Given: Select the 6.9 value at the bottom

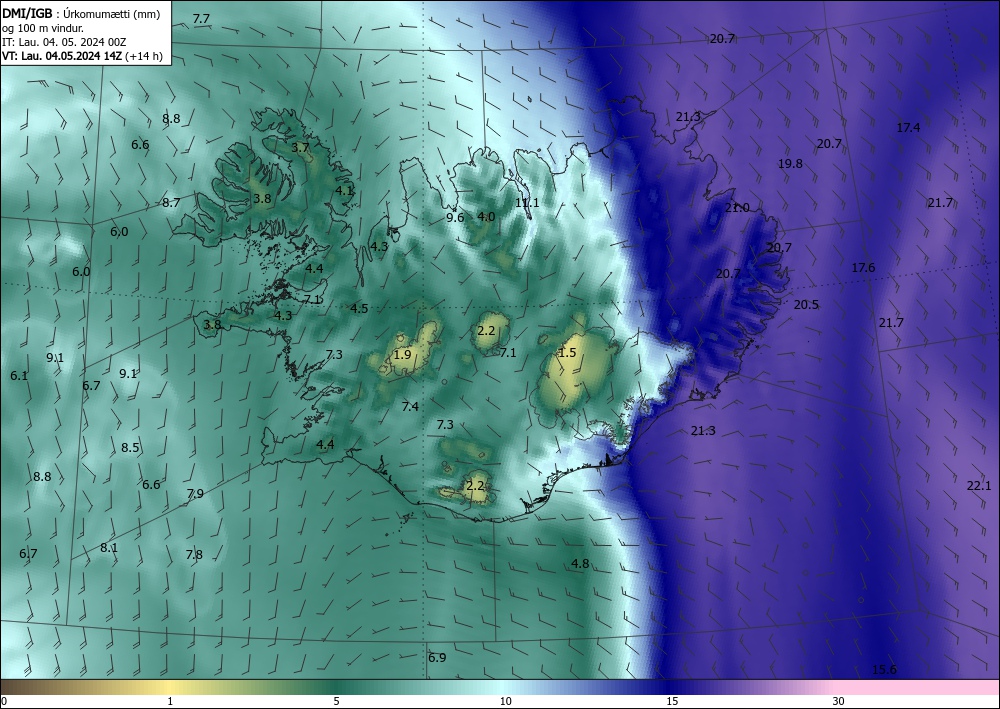Looking at the screenshot, I should pos(437,657).
